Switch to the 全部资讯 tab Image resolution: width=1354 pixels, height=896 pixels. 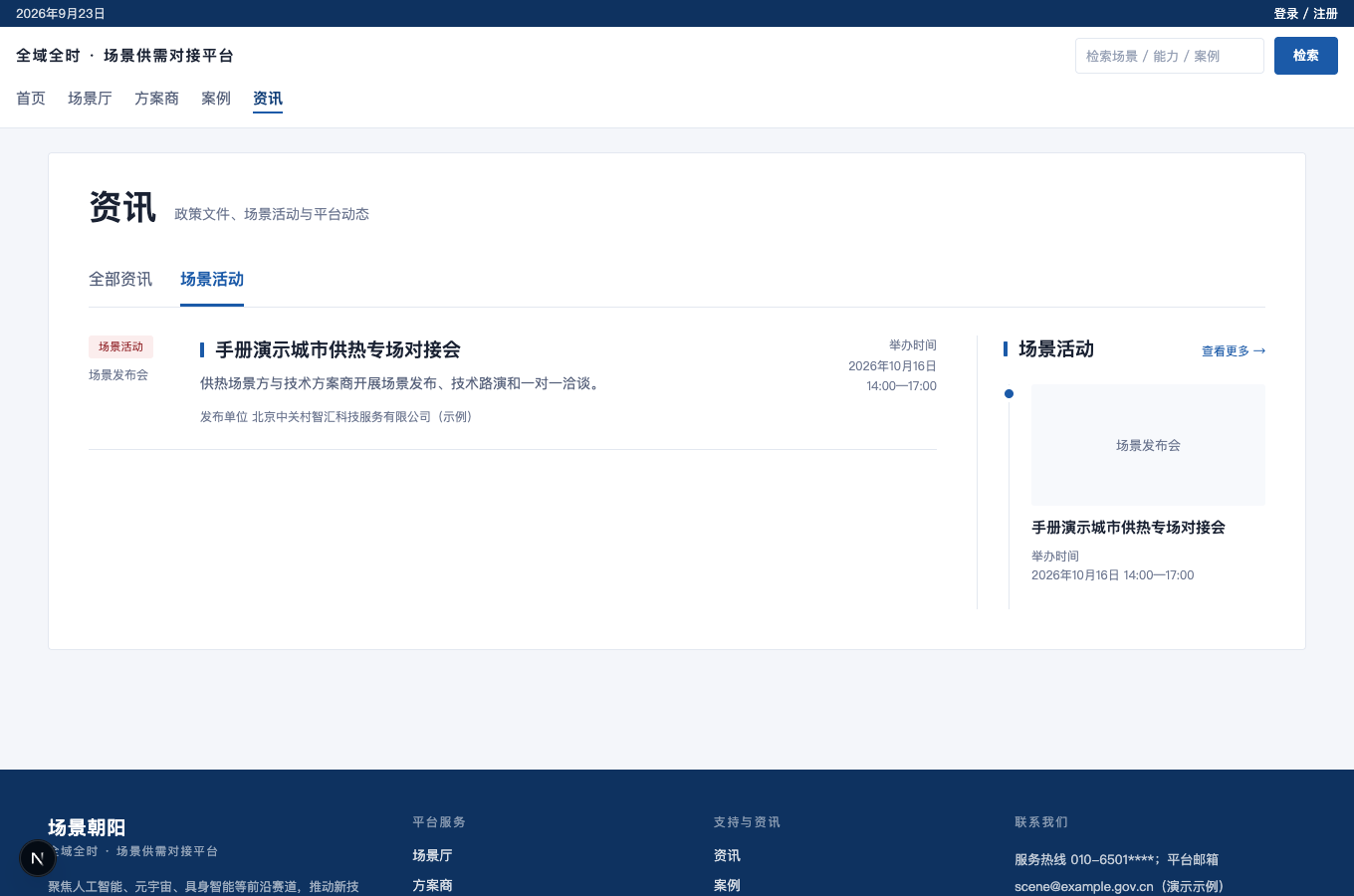click(x=120, y=280)
